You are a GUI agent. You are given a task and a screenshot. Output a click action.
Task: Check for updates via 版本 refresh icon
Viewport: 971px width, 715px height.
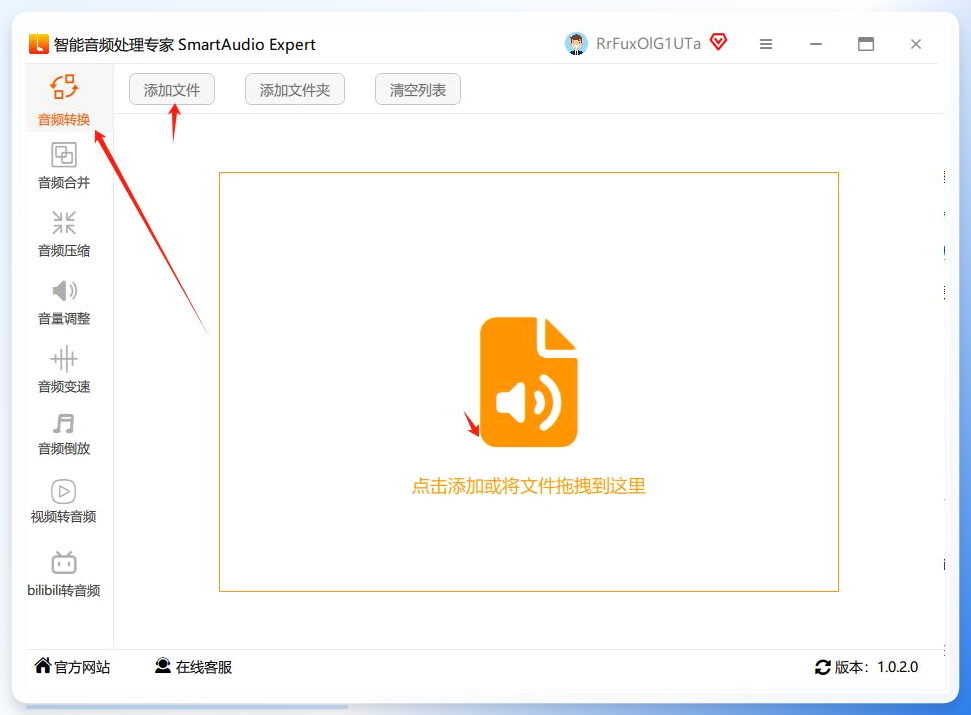point(822,667)
